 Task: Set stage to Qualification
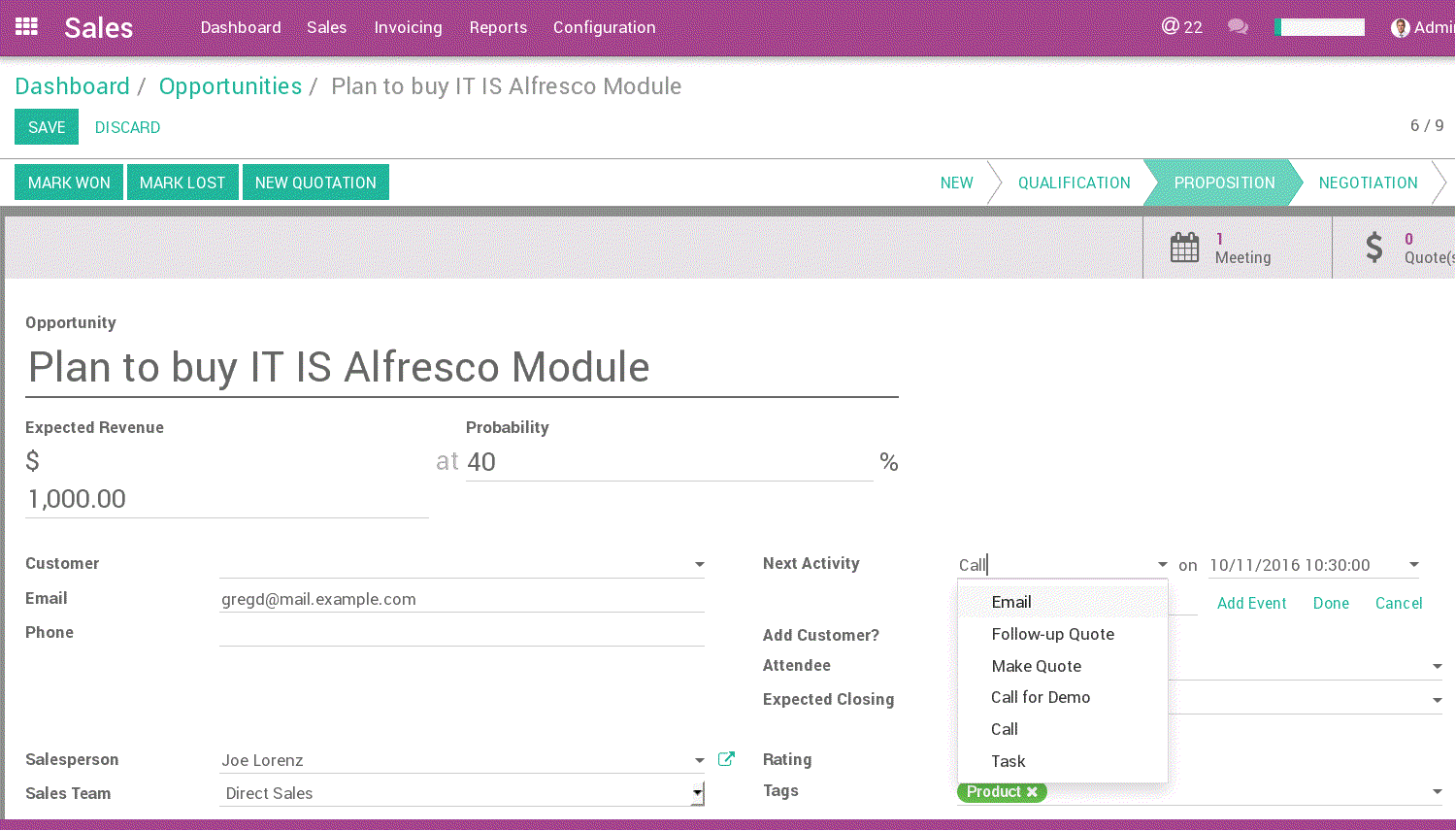(1074, 183)
